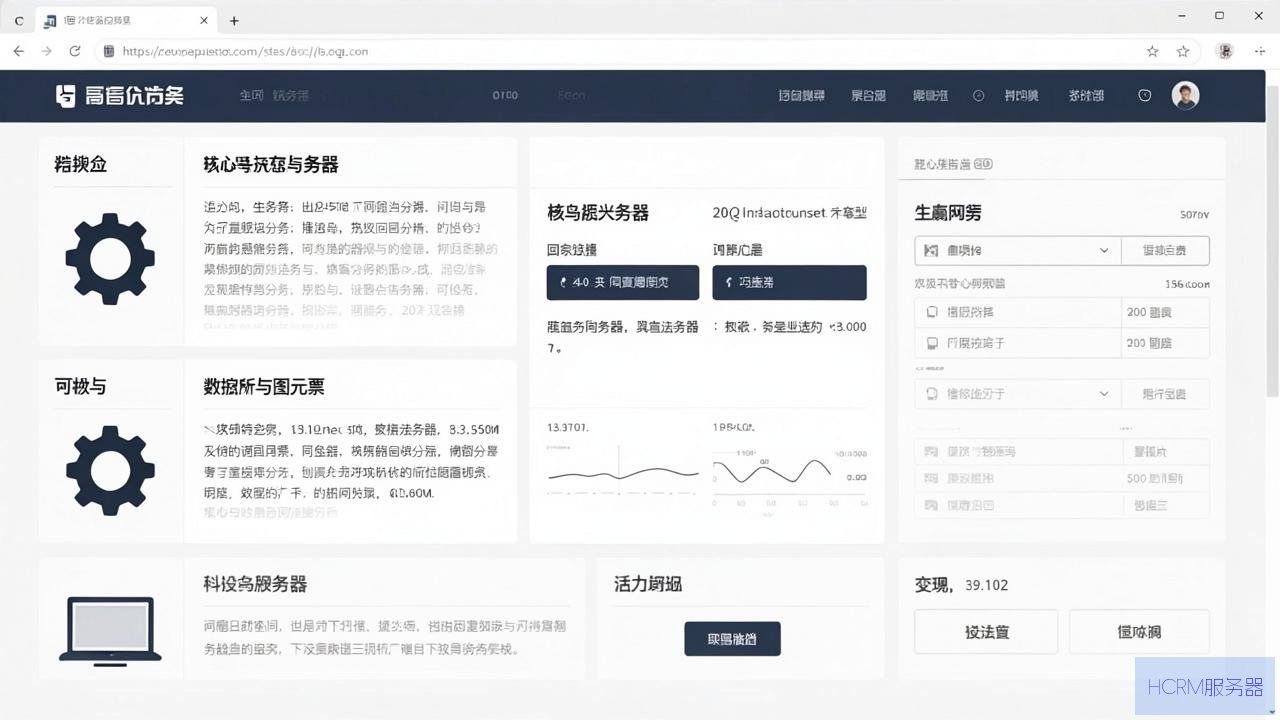This screenshot has height=720, width=1280.
Task: Select the tab label atop the right sidebar panel
Action: coord(953,164)
